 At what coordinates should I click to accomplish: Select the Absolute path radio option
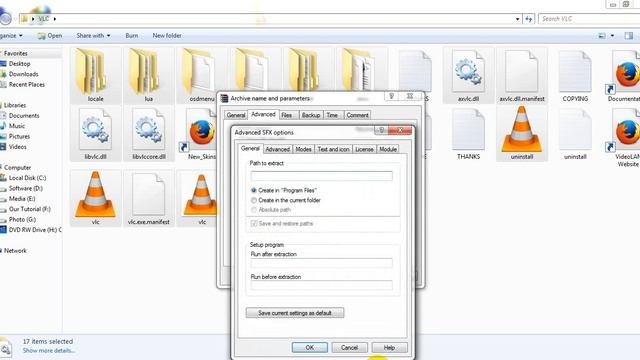pyautogui.click(x=253, y=210)
